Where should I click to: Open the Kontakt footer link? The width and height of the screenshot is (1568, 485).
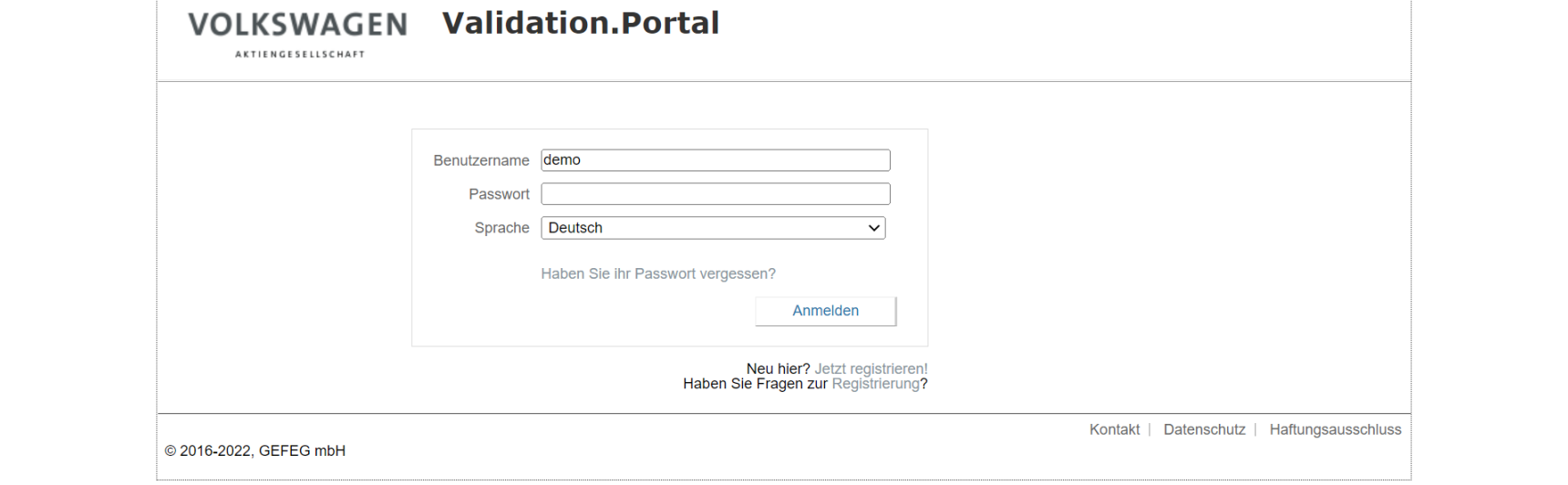point(1114,429)
